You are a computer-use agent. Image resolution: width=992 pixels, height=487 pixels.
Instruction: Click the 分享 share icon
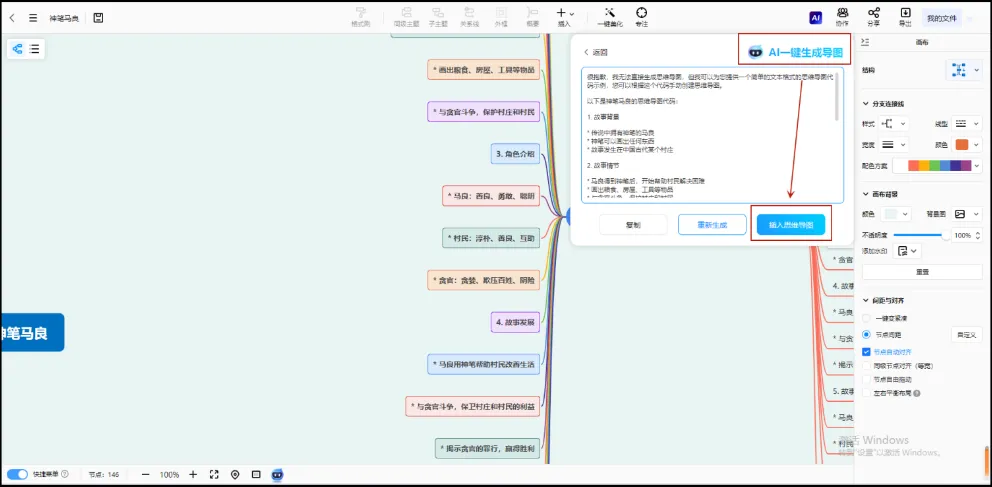874,14
